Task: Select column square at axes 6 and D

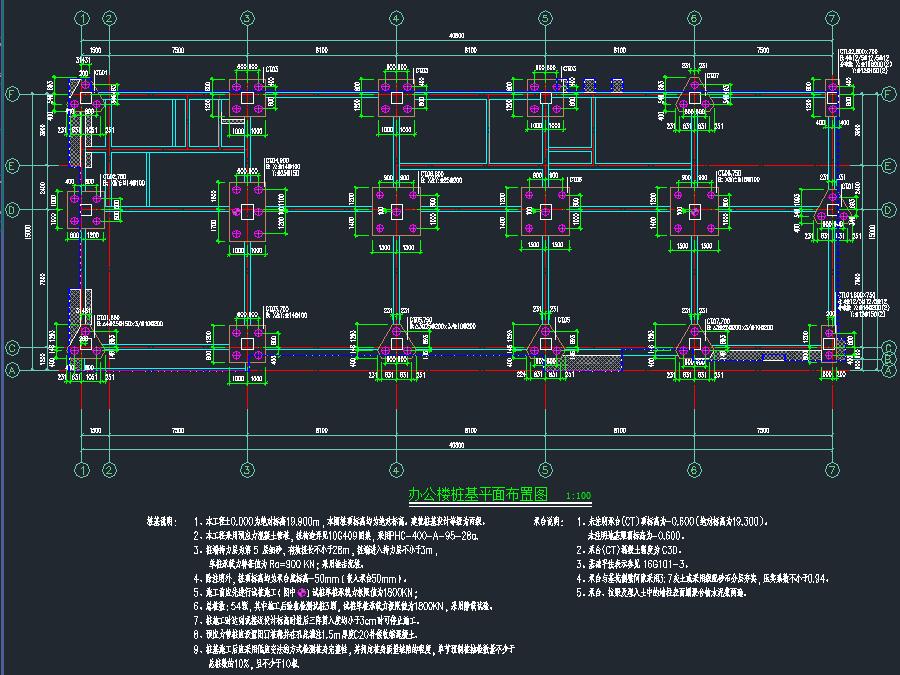Action: pos(695,212)
